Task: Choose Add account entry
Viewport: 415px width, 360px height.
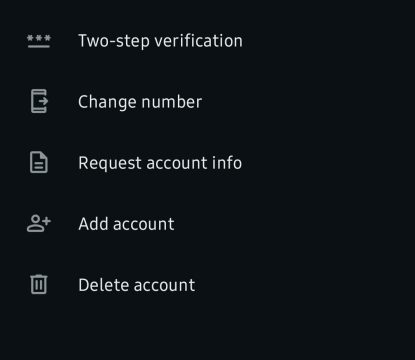Action: coord(207,224)
